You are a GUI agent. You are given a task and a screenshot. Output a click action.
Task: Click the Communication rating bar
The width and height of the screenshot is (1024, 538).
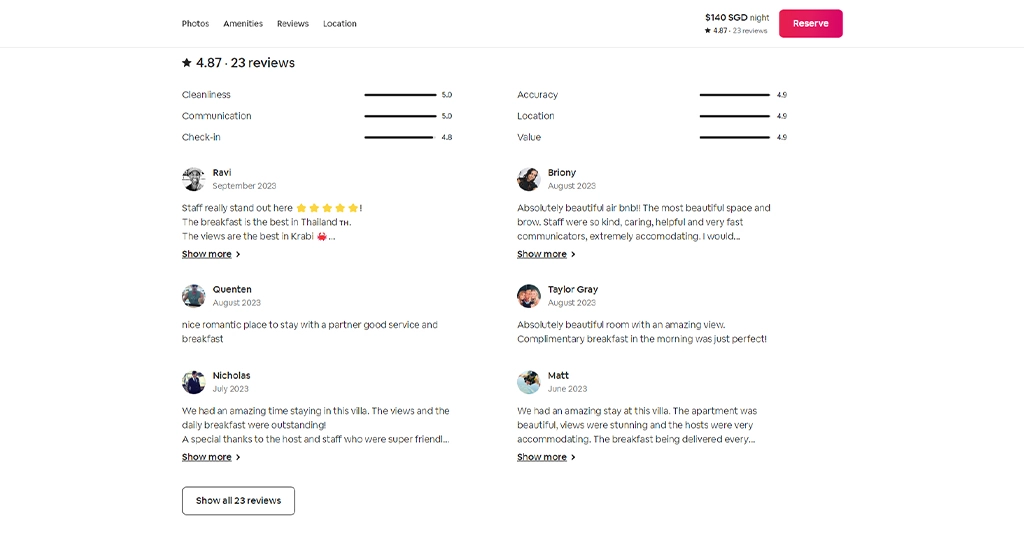400,116
